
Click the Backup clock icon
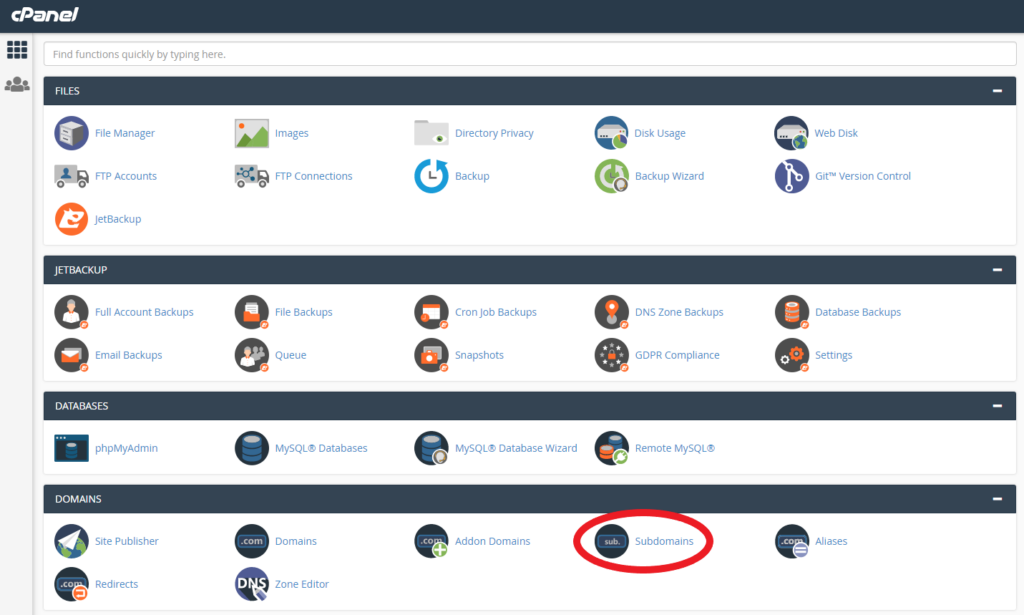coord(431,176)
